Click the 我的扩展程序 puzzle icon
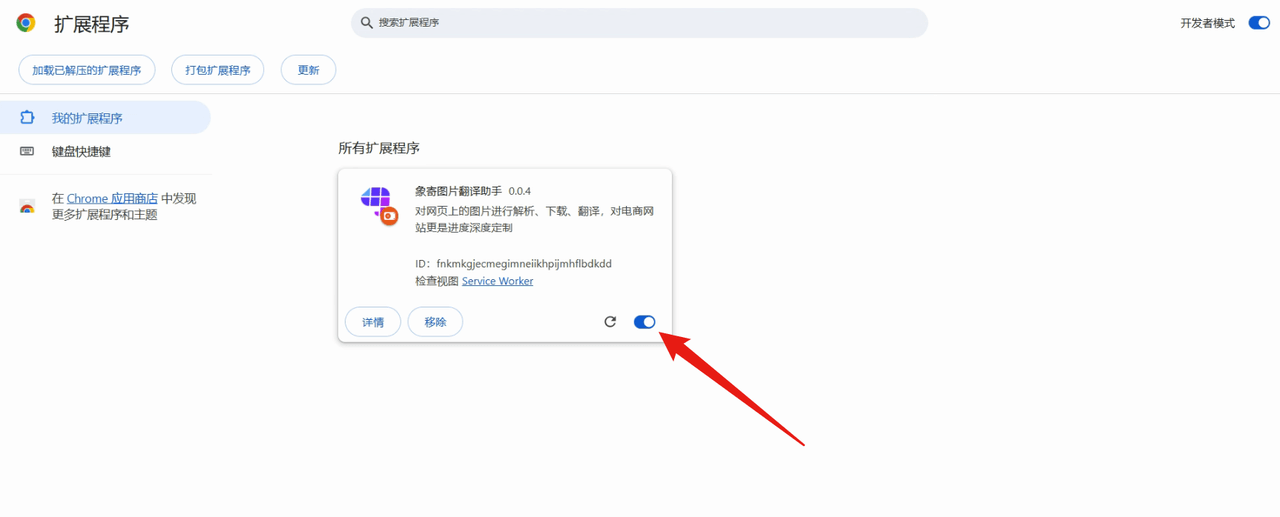This screenshot has height=517, width=1280. [27, 118]
